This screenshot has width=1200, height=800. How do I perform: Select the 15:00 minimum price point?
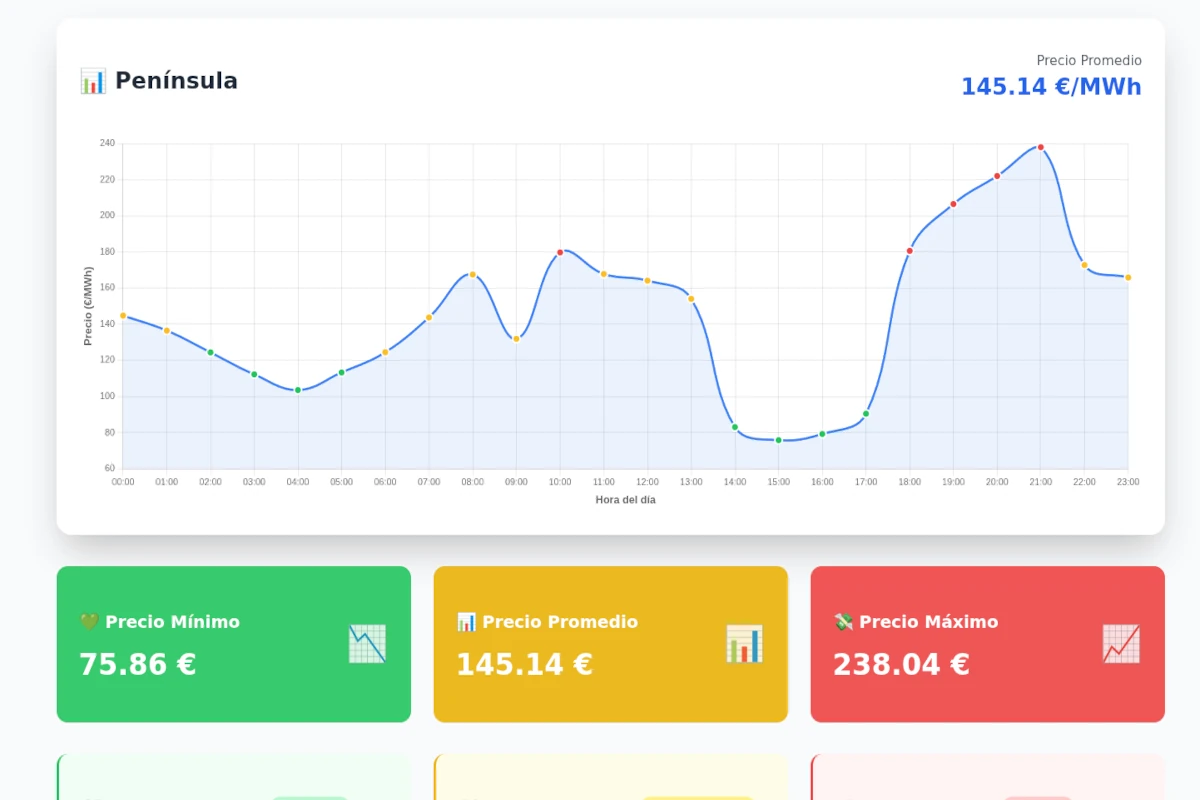[778, 440]
